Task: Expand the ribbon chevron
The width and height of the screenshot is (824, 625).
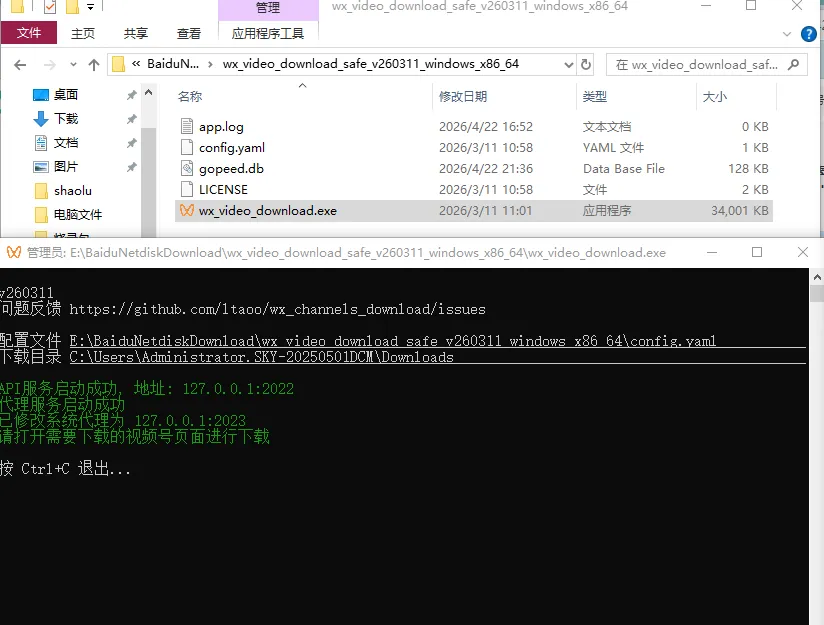Action: tap(787, 34)
